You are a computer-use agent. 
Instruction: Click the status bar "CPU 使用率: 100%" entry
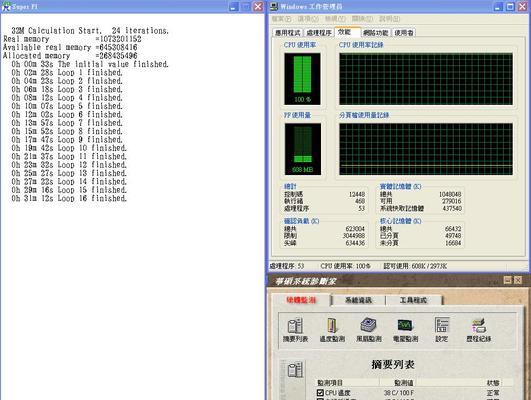pos(345,266)
